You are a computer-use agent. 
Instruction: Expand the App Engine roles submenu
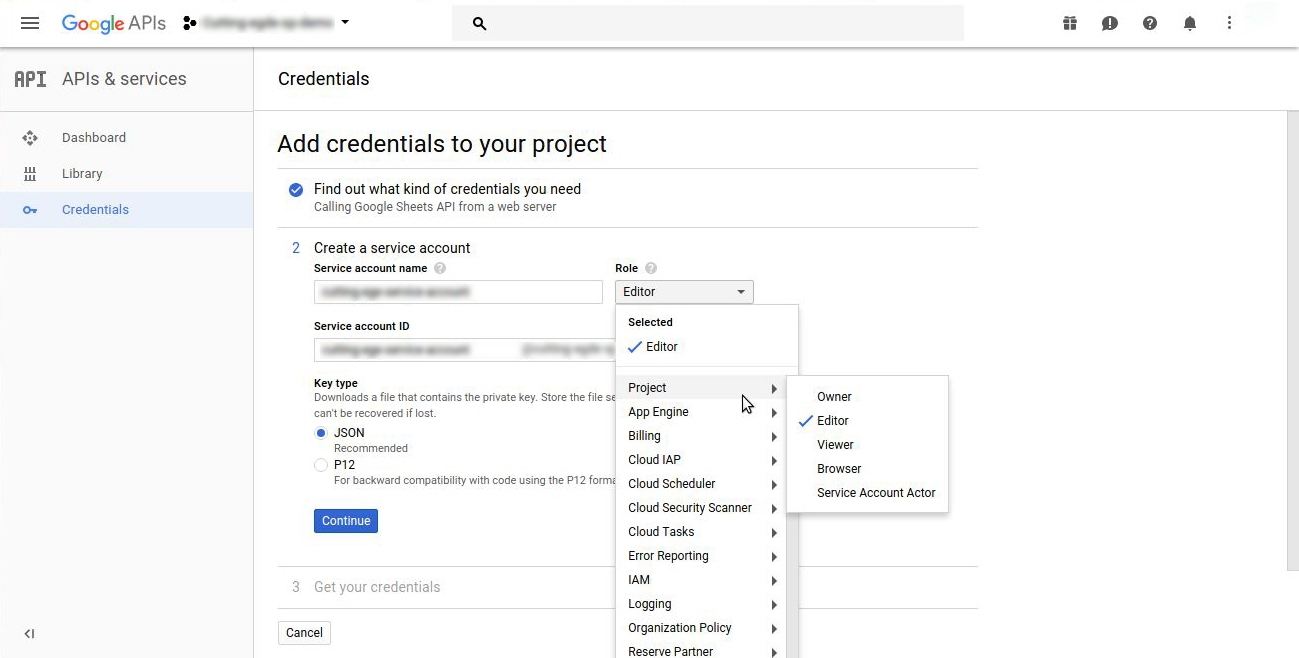pyautogui.click(x=701, y=412)
